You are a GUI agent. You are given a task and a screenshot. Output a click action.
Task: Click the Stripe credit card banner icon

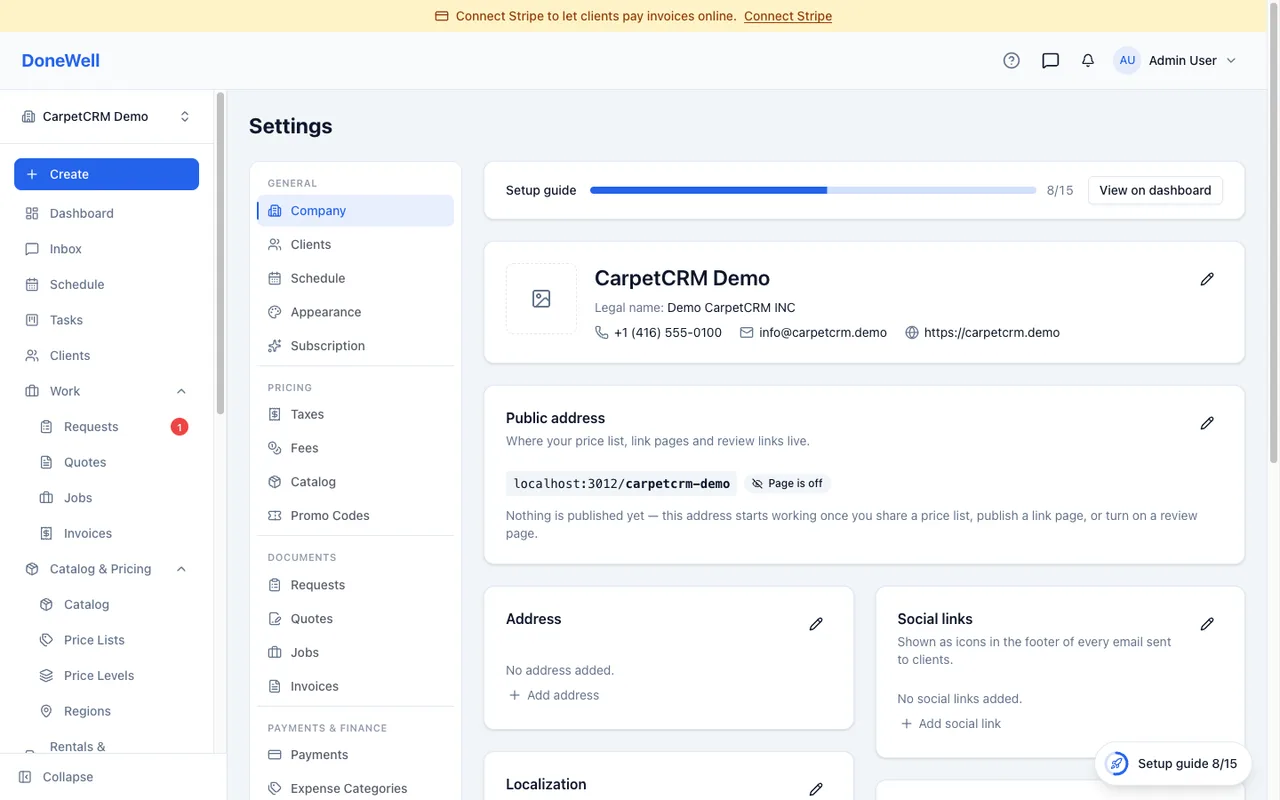pyautogui.click(x=442, y=16)
